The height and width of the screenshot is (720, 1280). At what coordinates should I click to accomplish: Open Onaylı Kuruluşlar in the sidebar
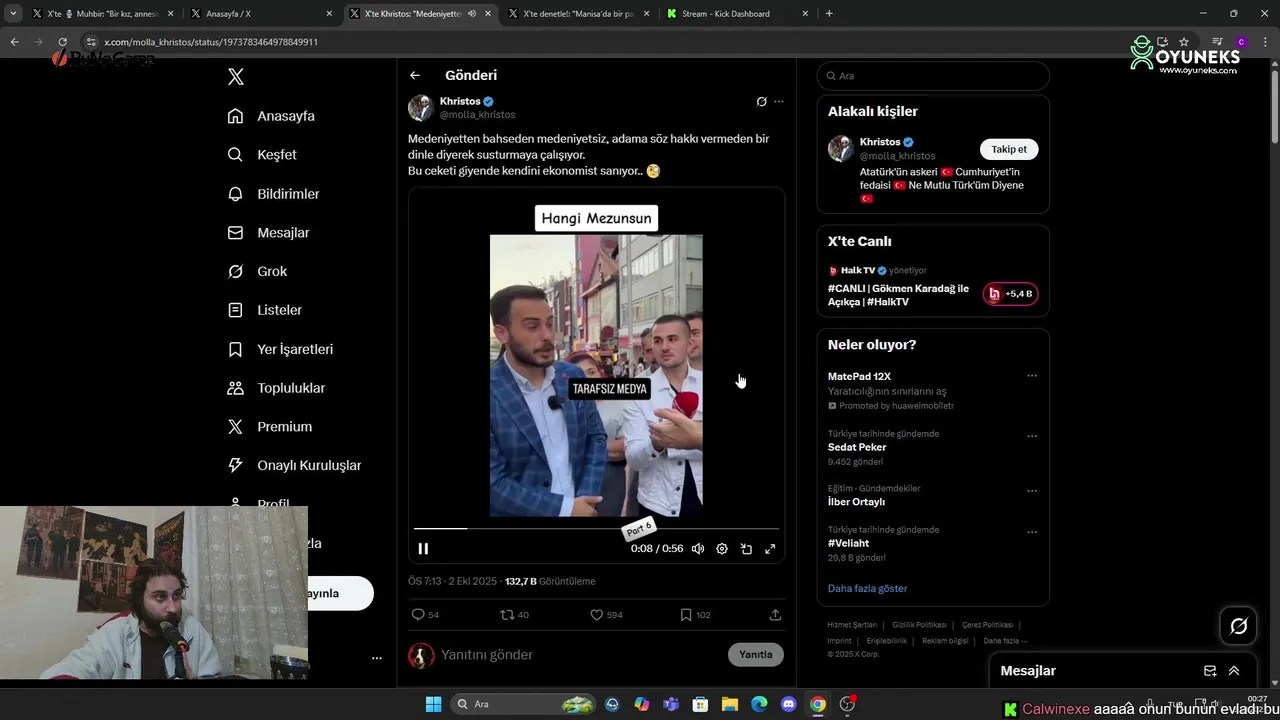pyautogui.click(x=294, y=466)
